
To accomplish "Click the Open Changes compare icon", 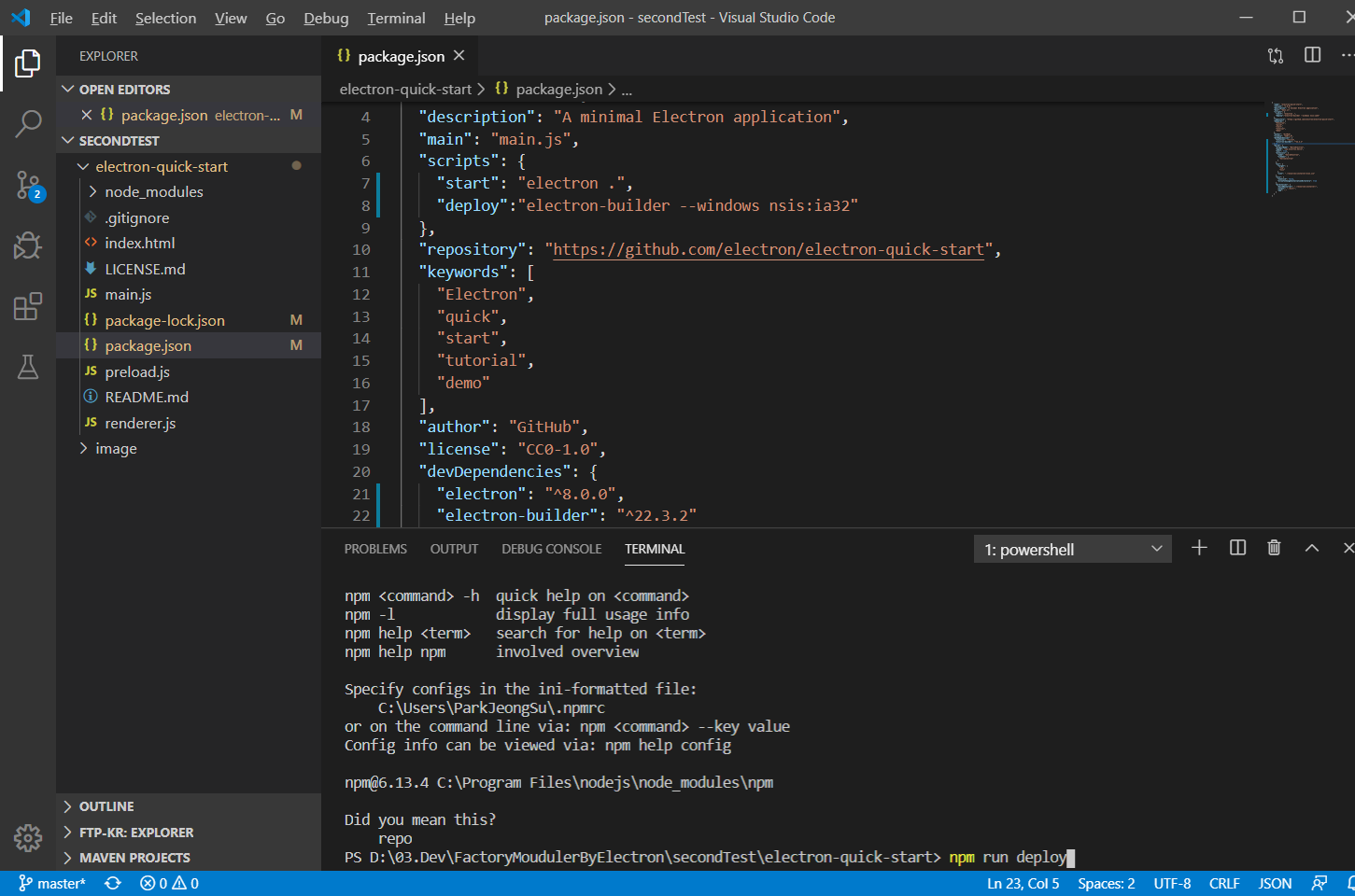I will pos(1276,56).
